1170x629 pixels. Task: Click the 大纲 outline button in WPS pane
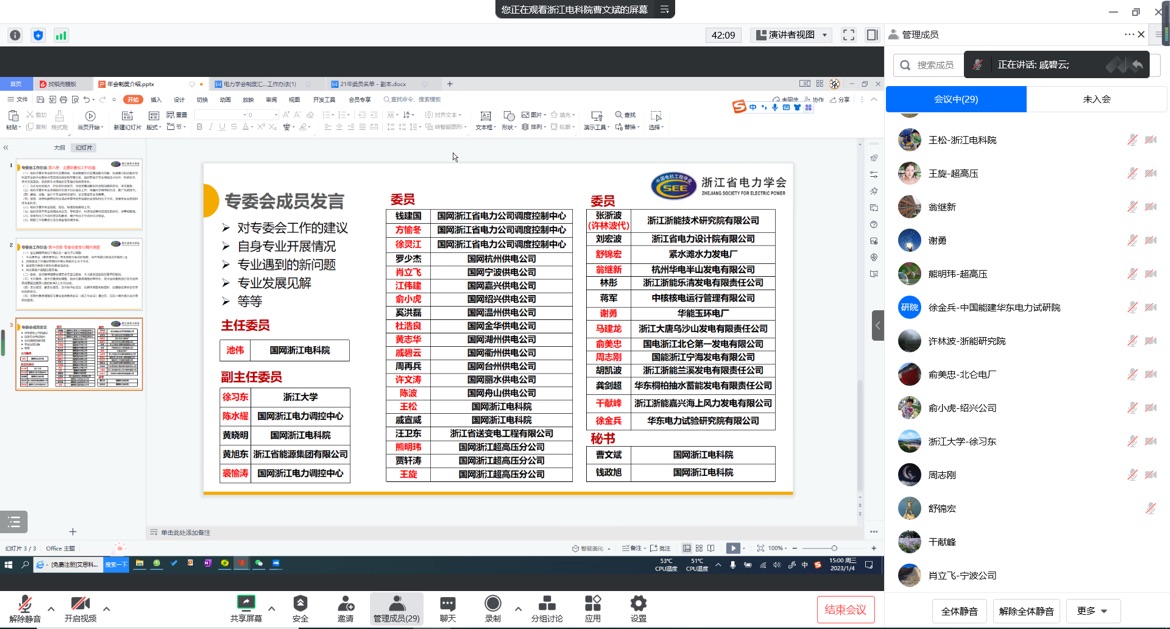click(x=59, y=148)
